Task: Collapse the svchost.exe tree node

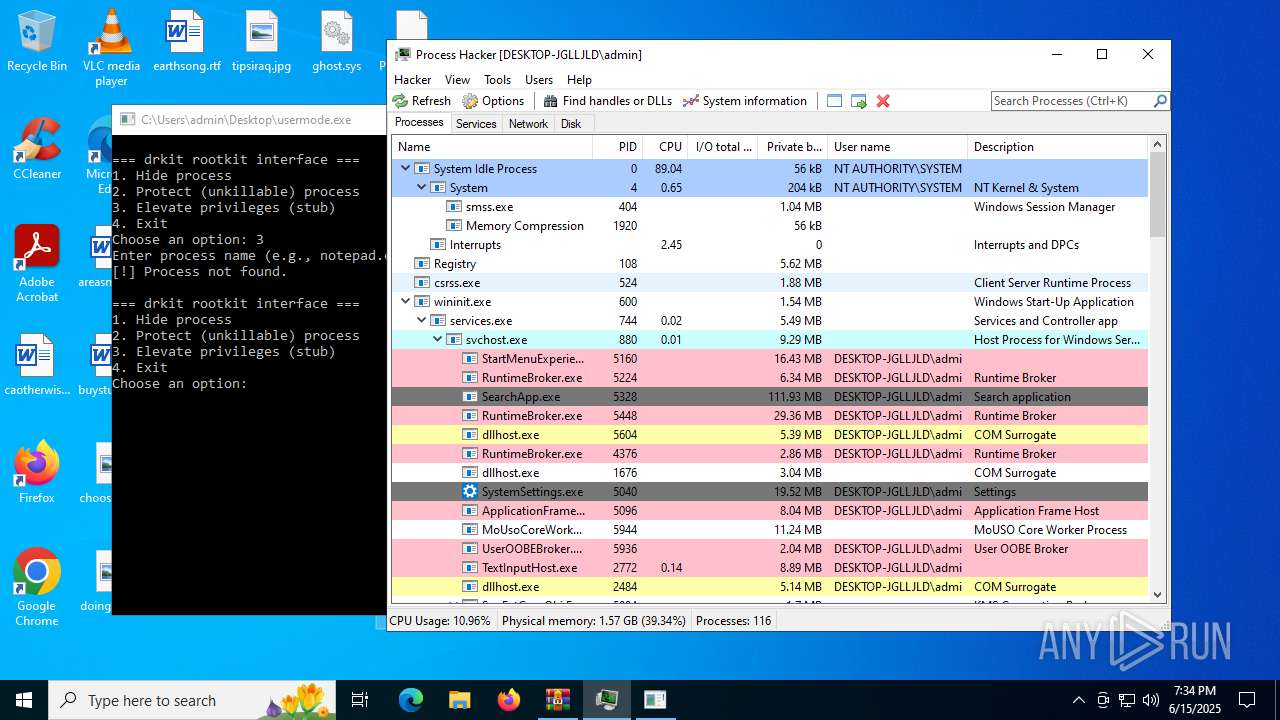Action: [437, 339]
